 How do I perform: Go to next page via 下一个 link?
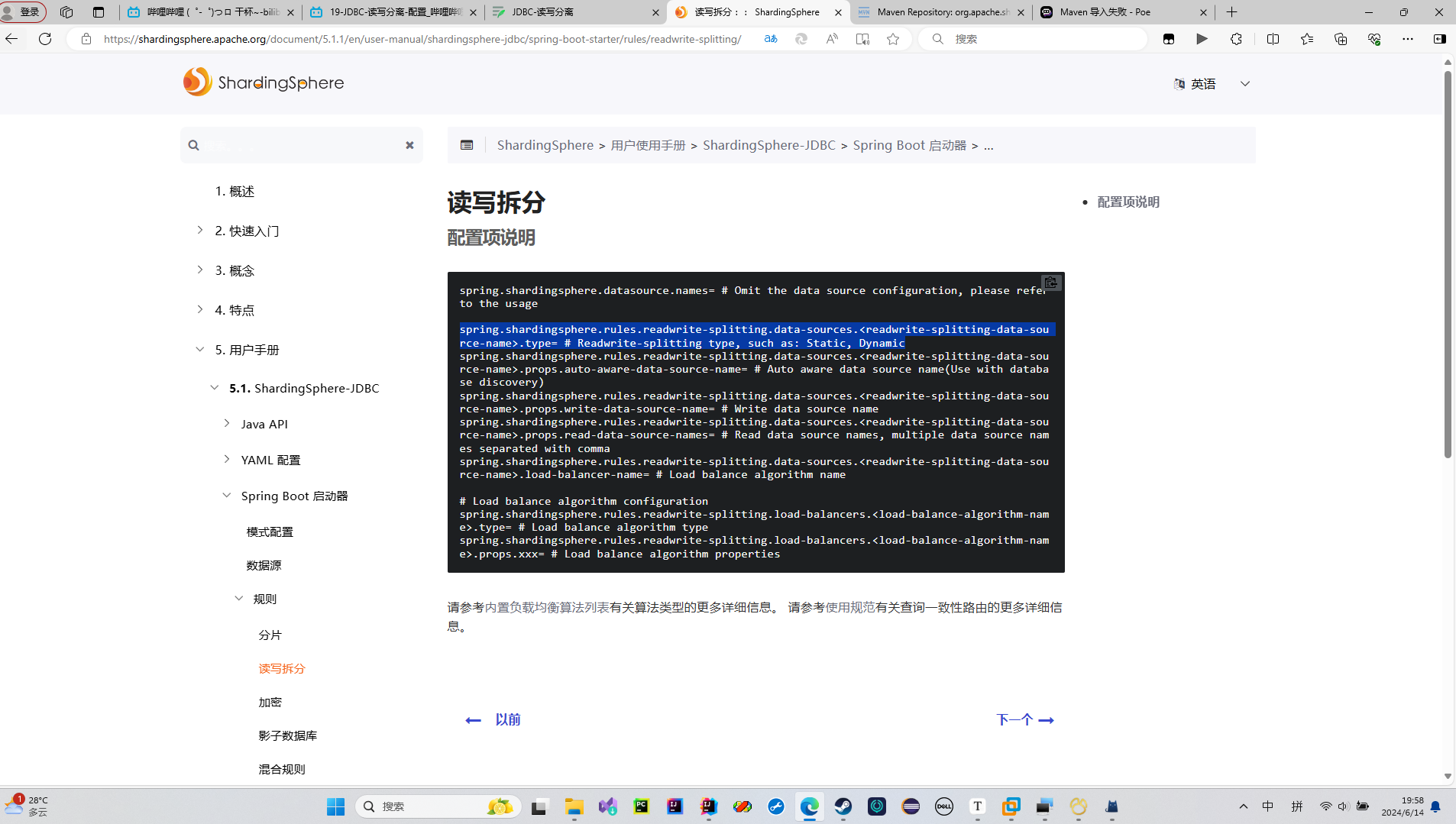(1025, 719)
